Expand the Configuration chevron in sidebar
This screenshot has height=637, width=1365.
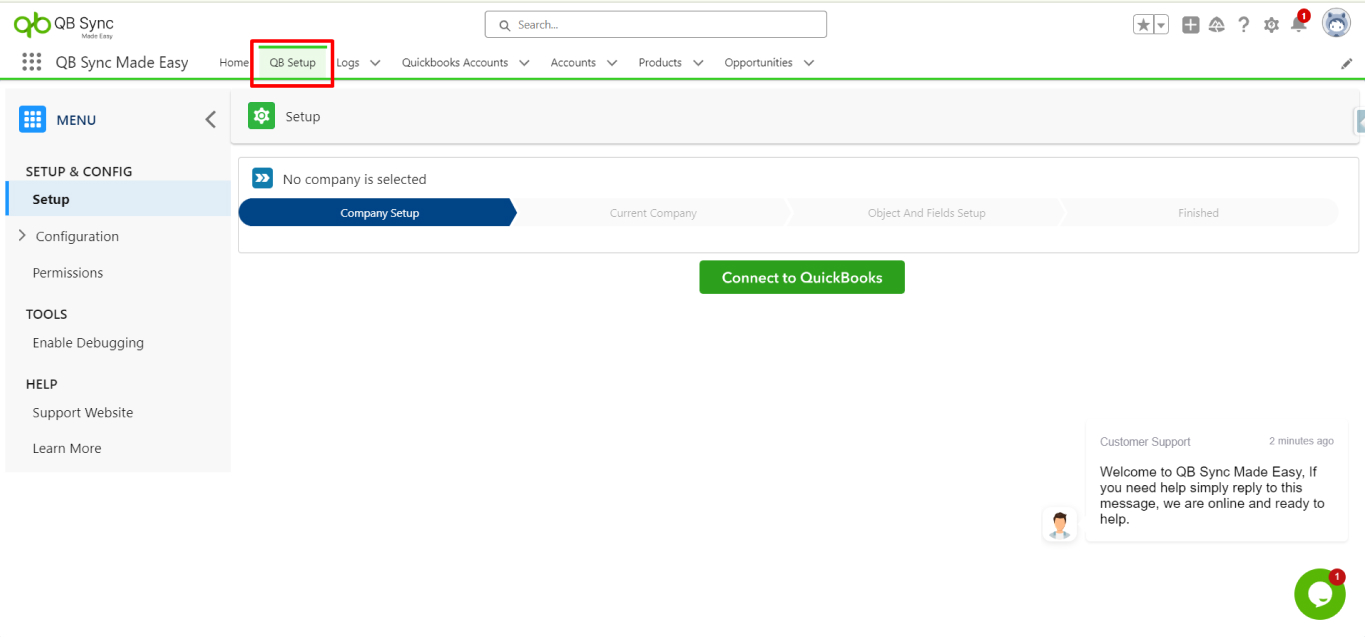(22, 236)
